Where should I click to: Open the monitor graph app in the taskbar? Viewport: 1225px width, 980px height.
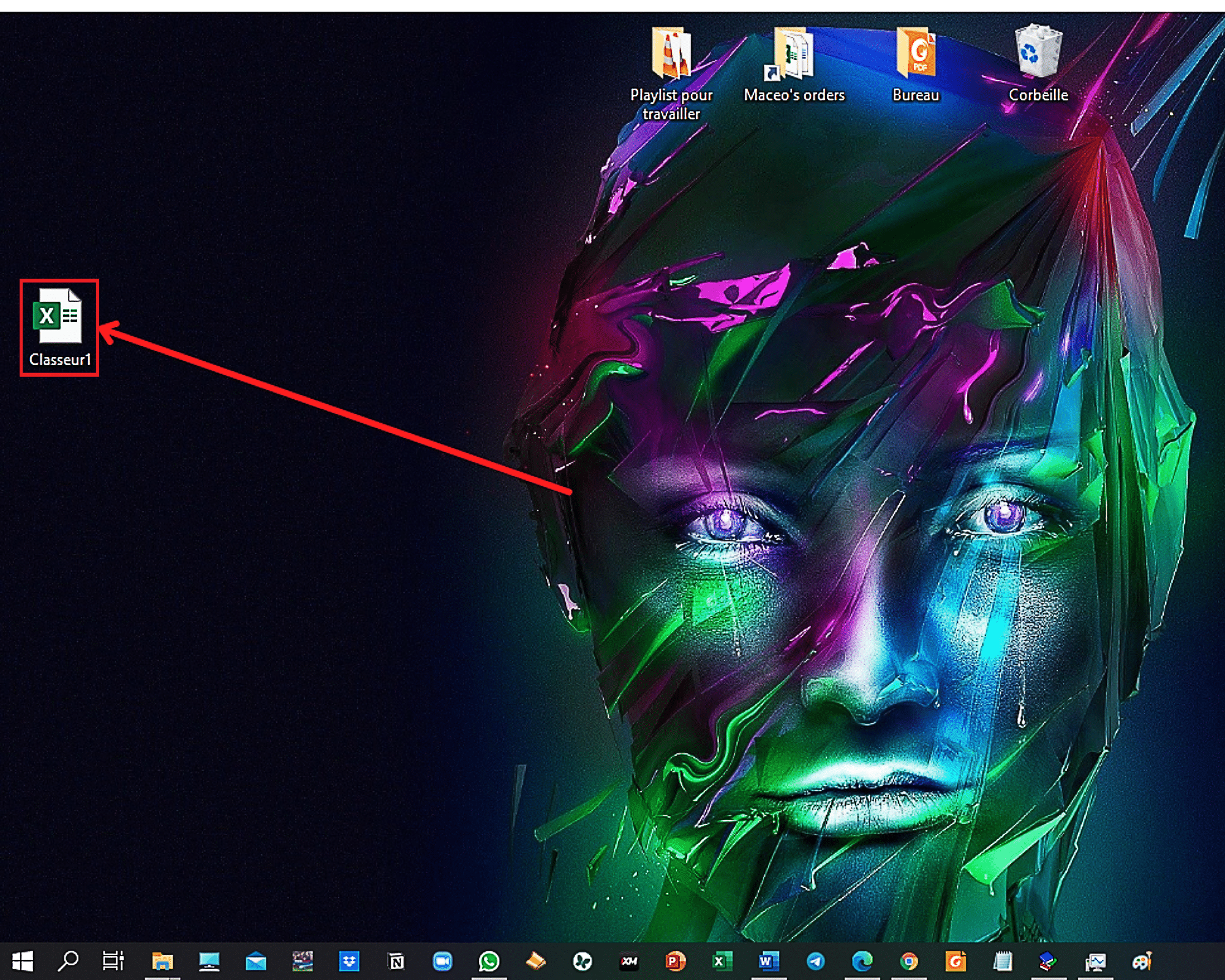(1095, 962)
